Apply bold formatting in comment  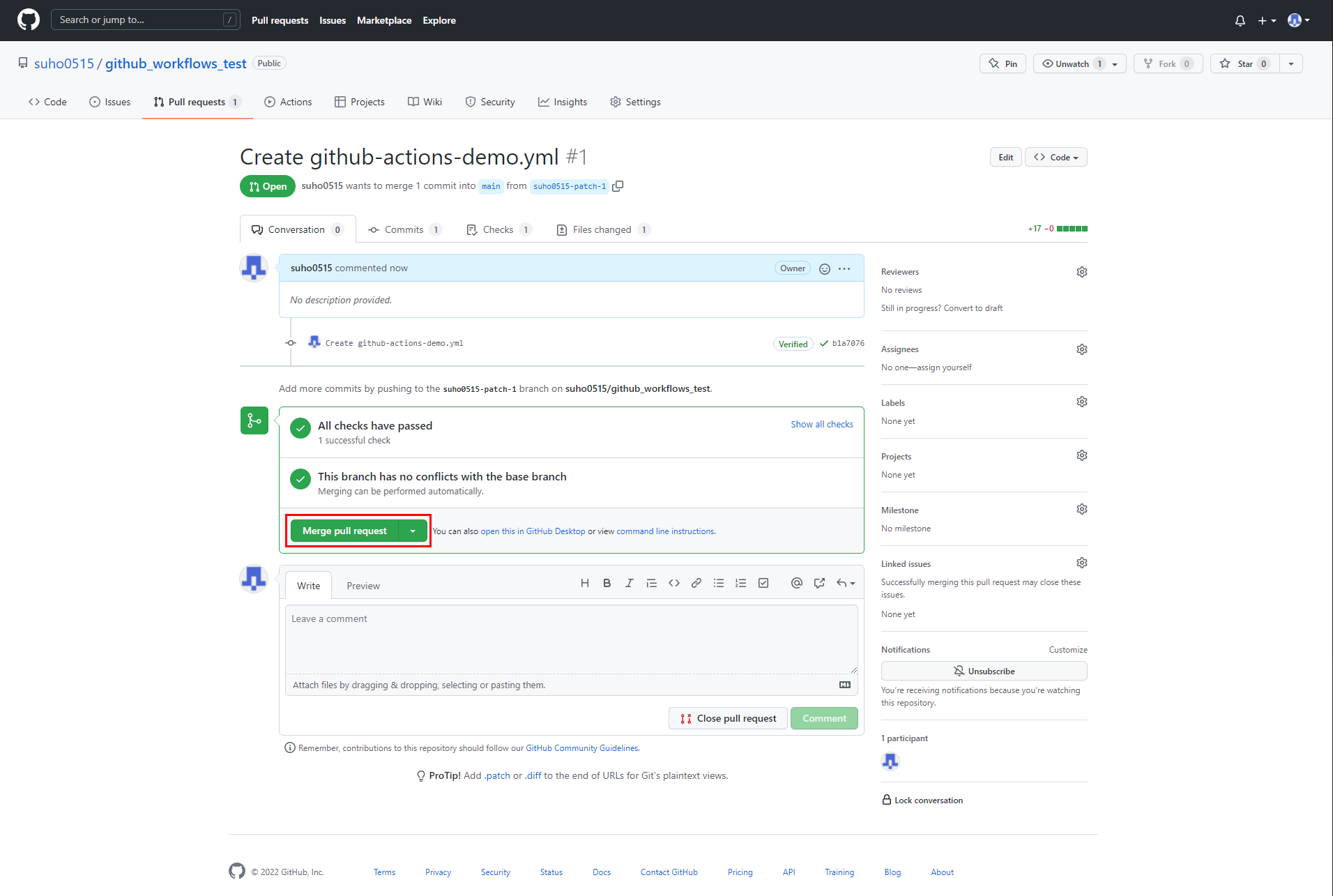coord(607,583)
